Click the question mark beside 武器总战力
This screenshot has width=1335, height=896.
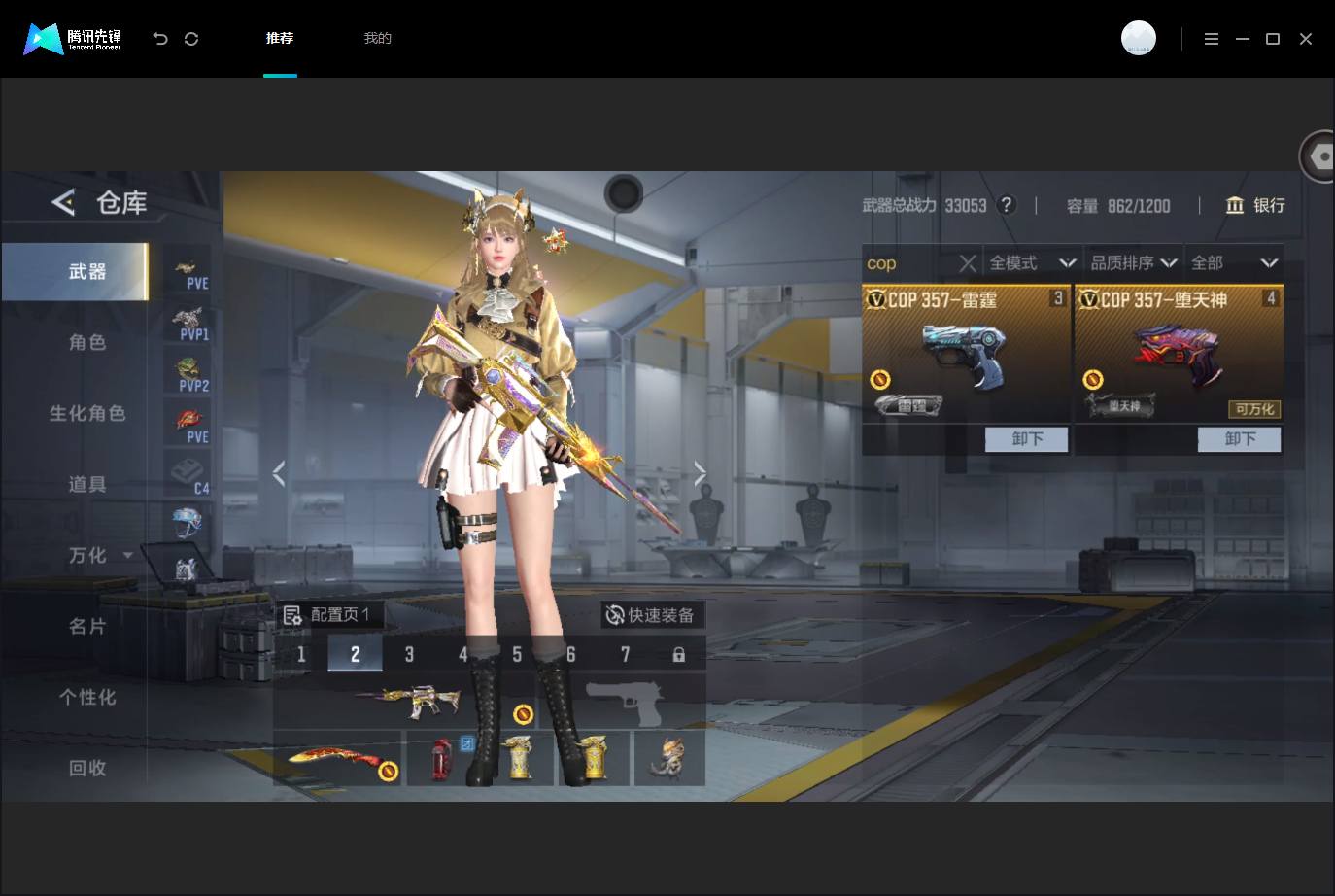point(1007,205)
